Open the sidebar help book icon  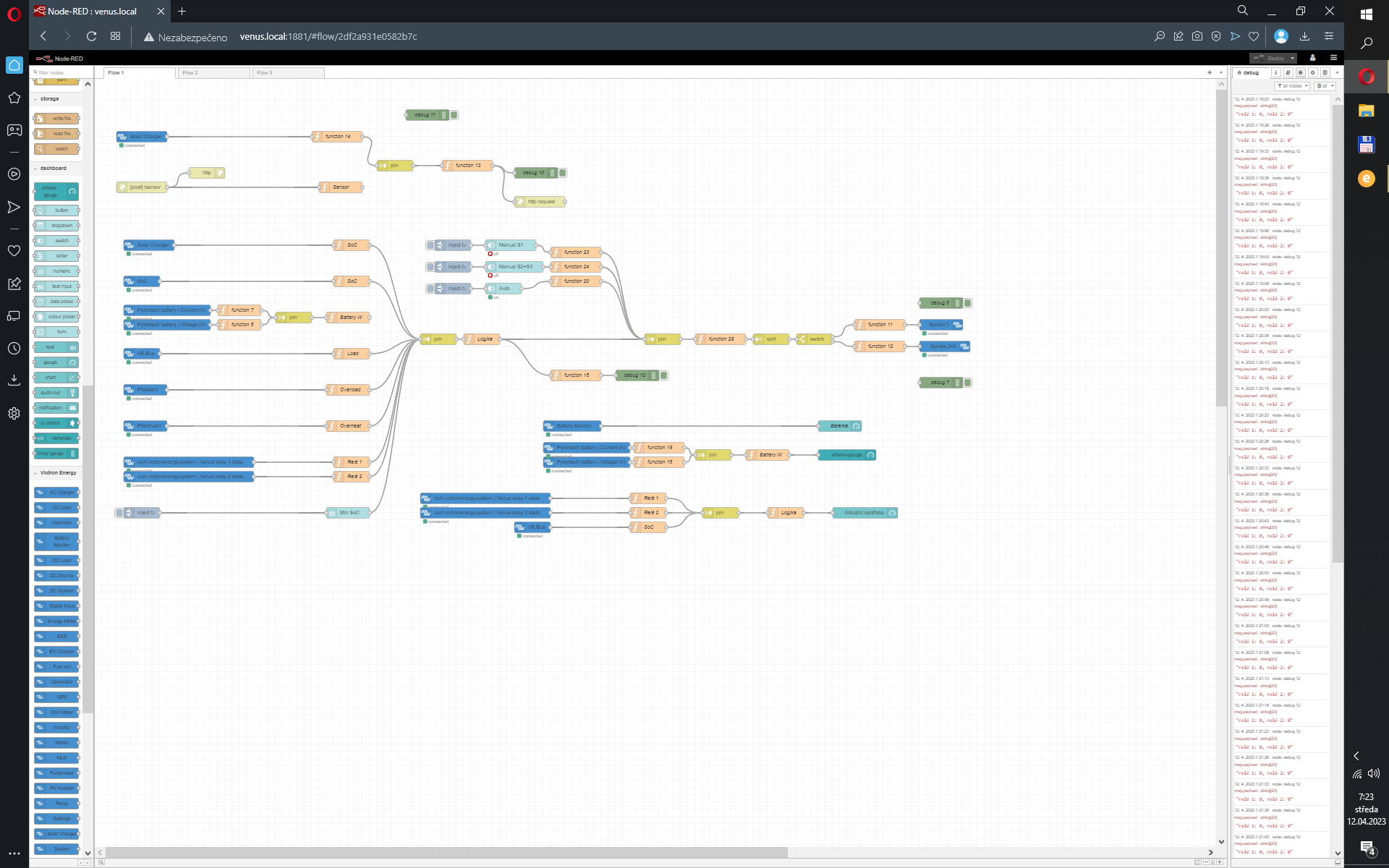[x=1288, y=72]
